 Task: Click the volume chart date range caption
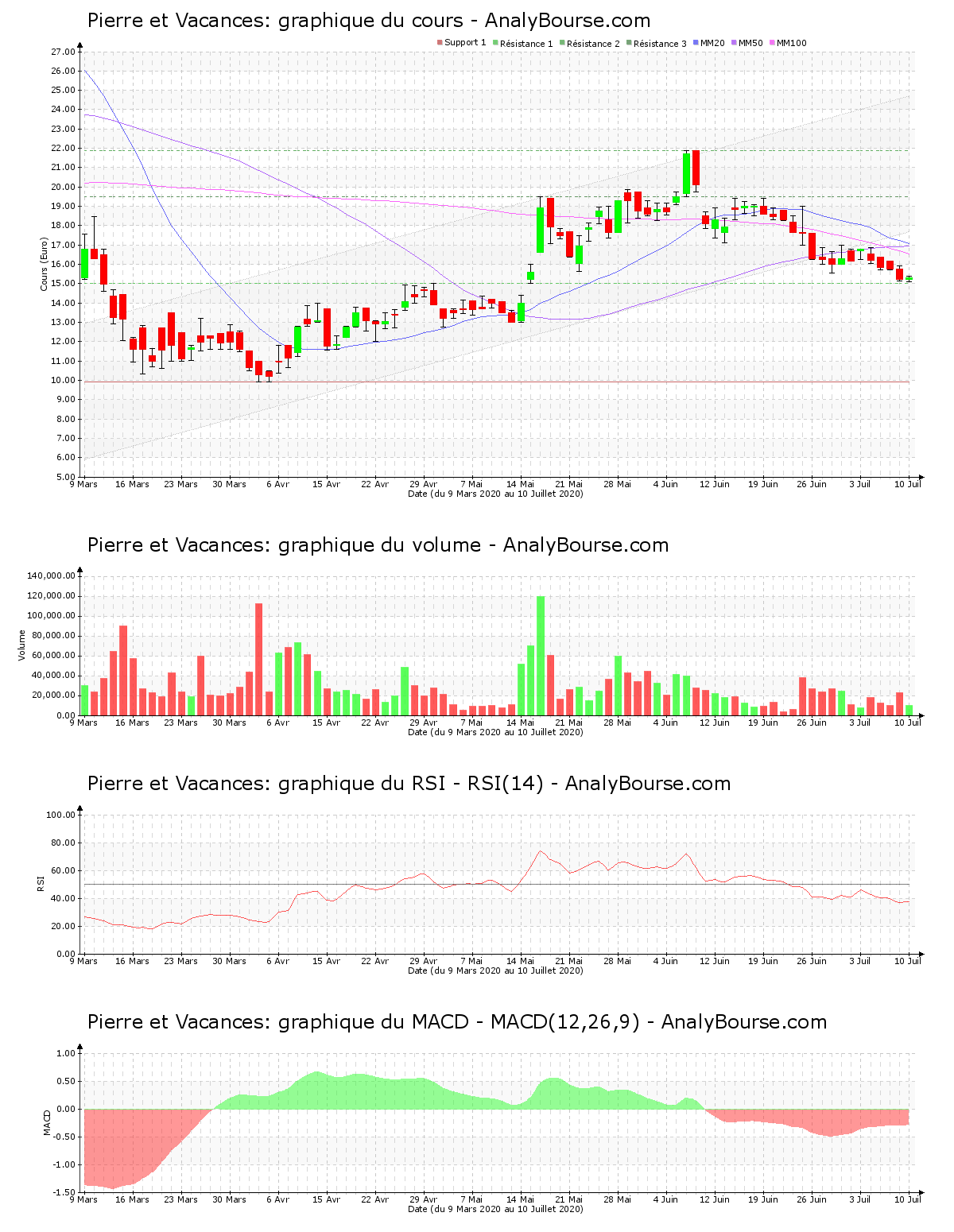(495, 732)
